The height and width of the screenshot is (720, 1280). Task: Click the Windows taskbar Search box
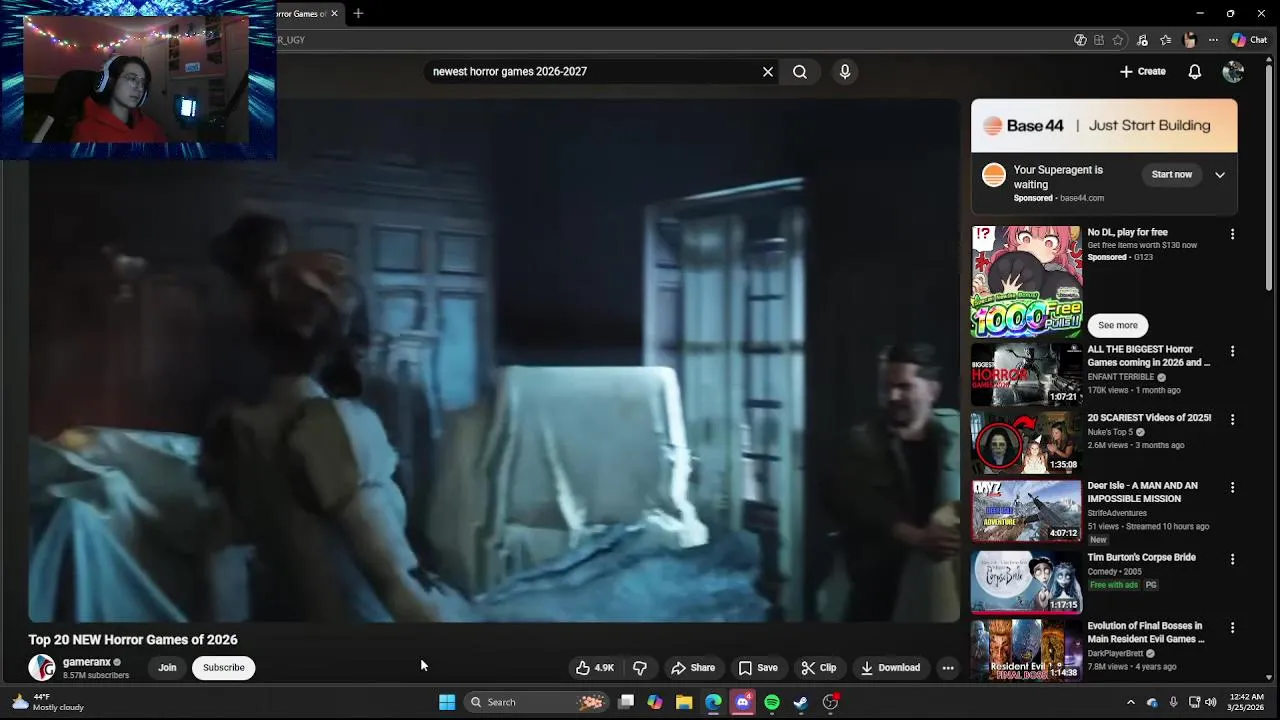[x=538, y=702]
